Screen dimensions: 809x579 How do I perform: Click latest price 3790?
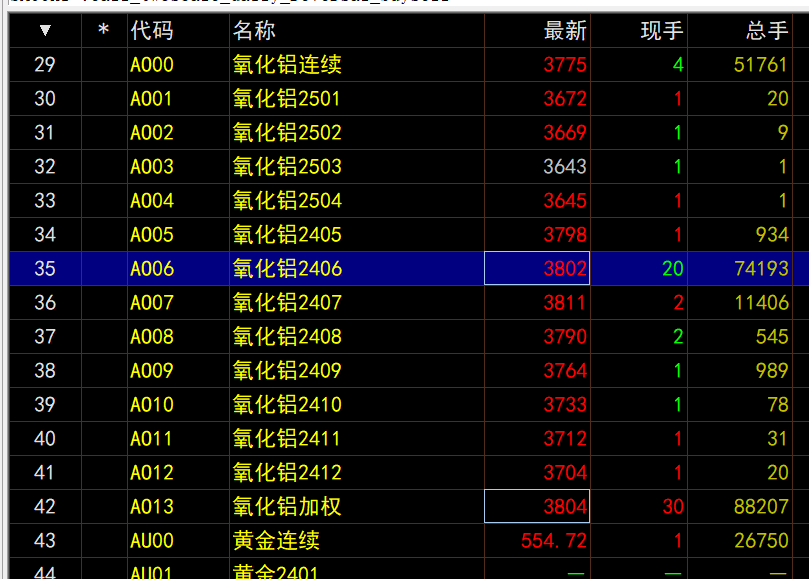click(x=565, y=336)
